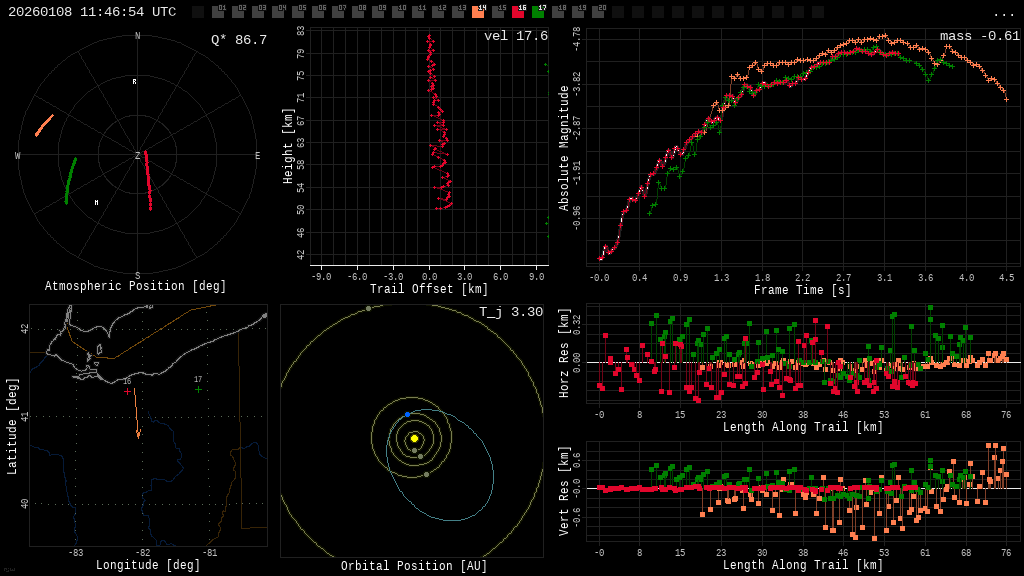Click station 17 green marker on map
The image size is (1024, 576).
coord(198,390)
